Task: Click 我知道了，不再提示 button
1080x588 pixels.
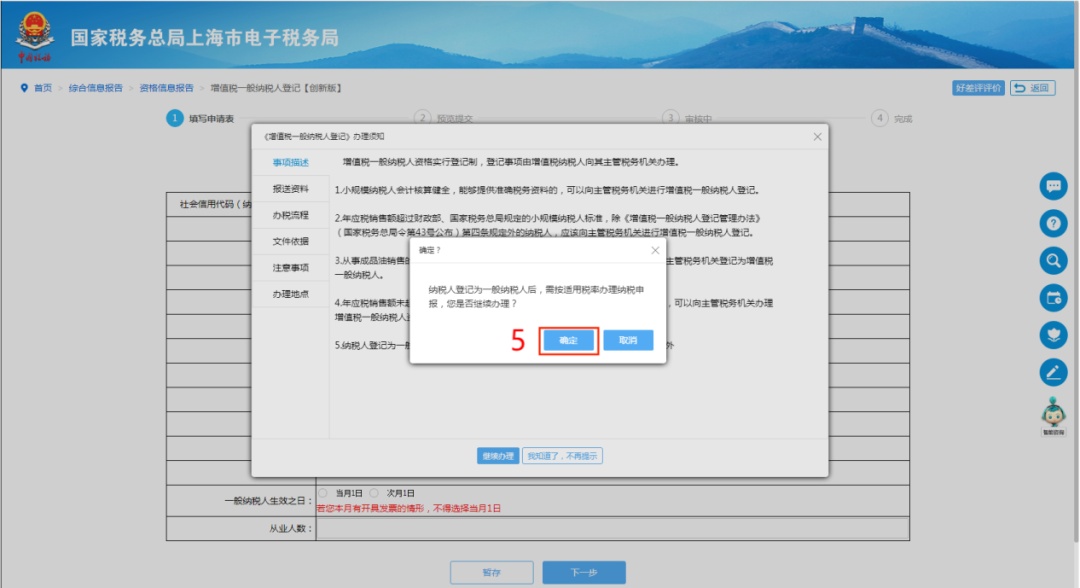Action: click(562, 456)
